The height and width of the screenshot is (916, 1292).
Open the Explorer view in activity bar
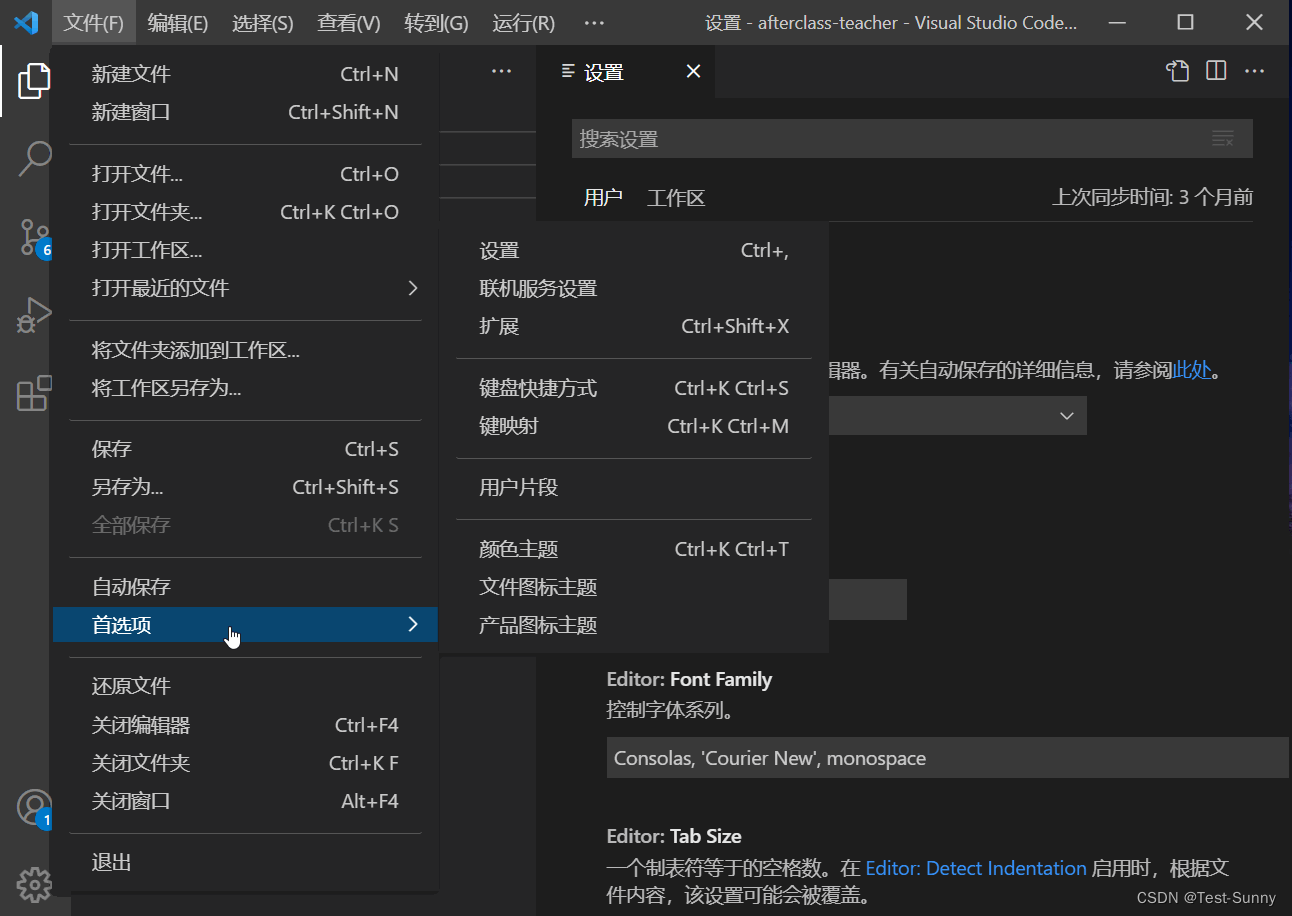pos(35,81)
